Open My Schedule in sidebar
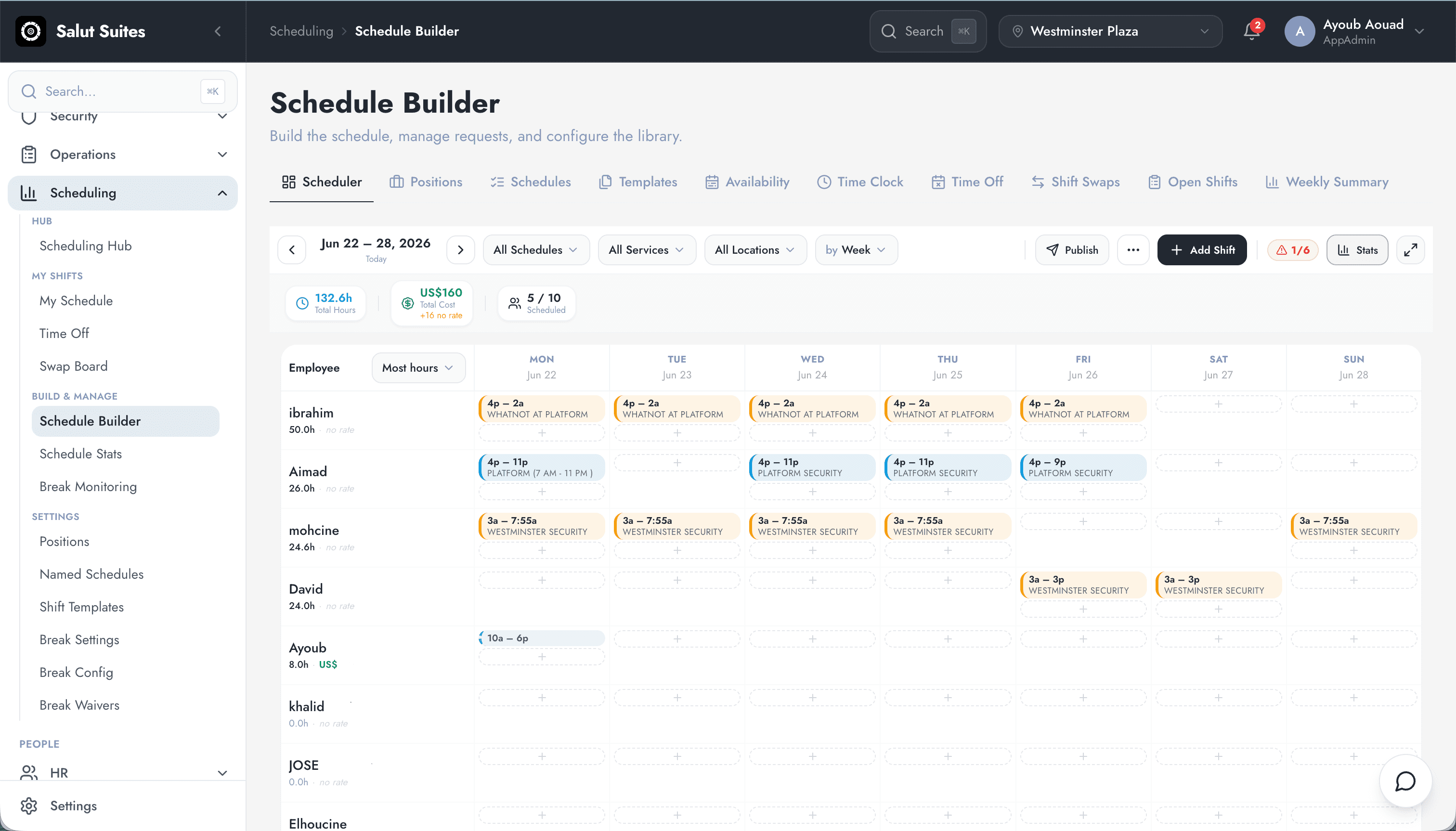Viewport: 1456px width, 831px height. coord(76,301)
